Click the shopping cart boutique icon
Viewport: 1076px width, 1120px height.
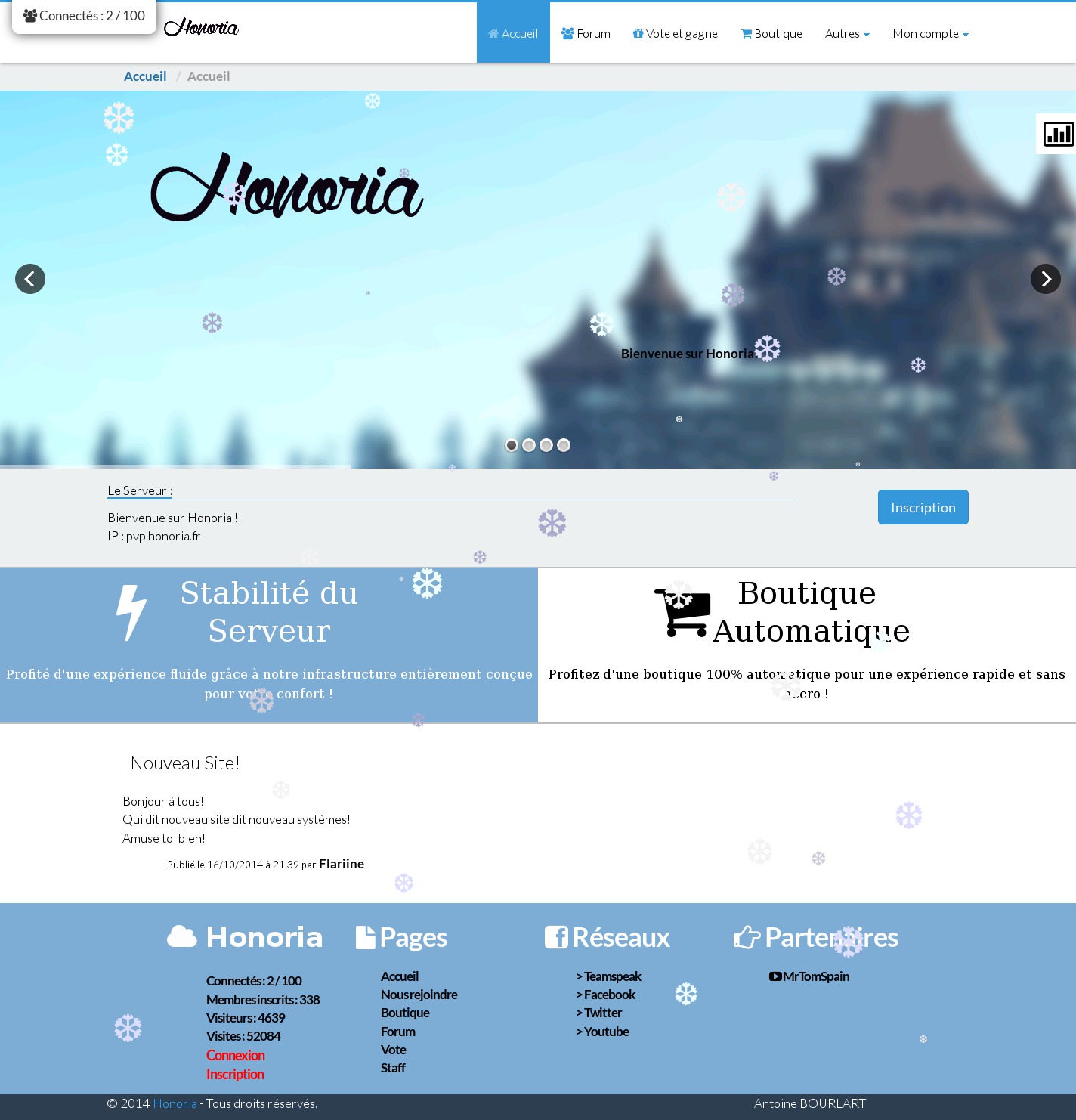coord(683,612)
